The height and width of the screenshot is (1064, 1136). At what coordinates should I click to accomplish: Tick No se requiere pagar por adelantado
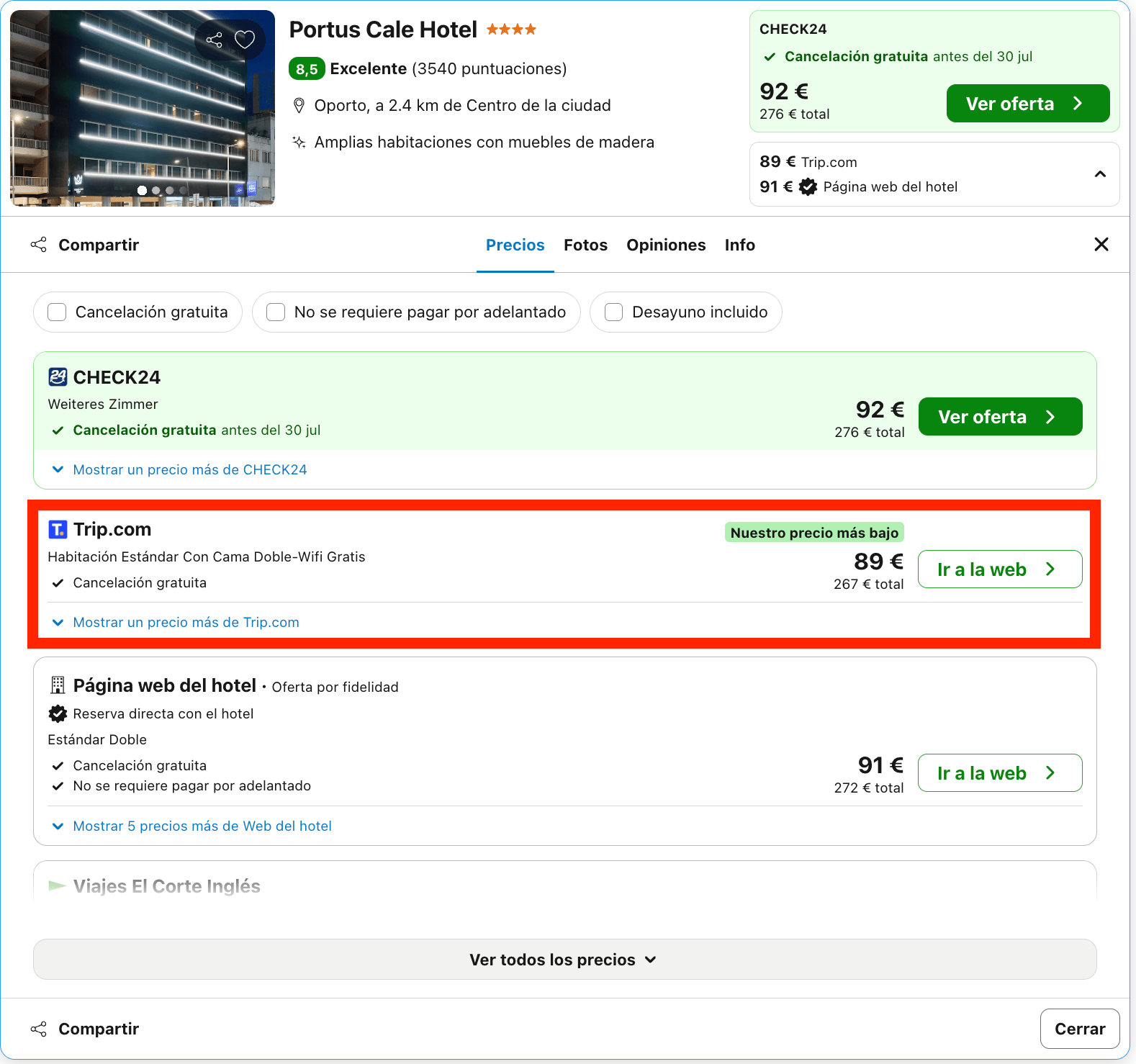(276, 312)
